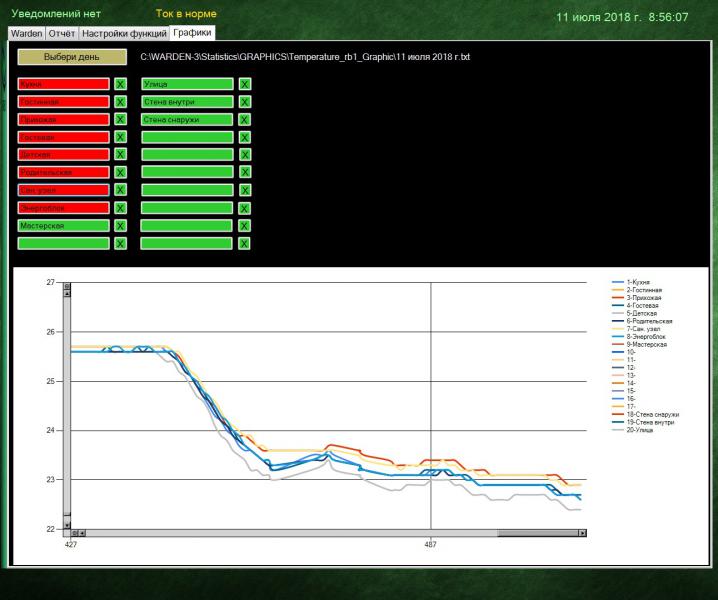Click the Ток в норме status label
Image resolution: width=718 pixels, height=600 pixels.
click(x=186, y=14)
